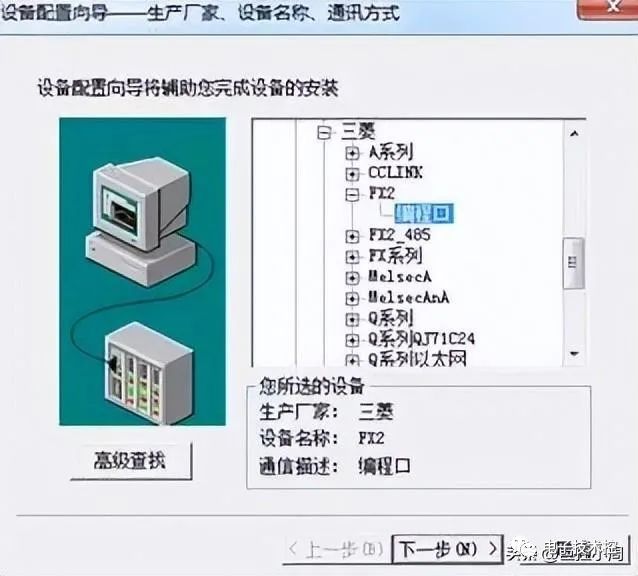
Task: Close the 设备配置向导 dialog
Action: [x=607, y=7]
